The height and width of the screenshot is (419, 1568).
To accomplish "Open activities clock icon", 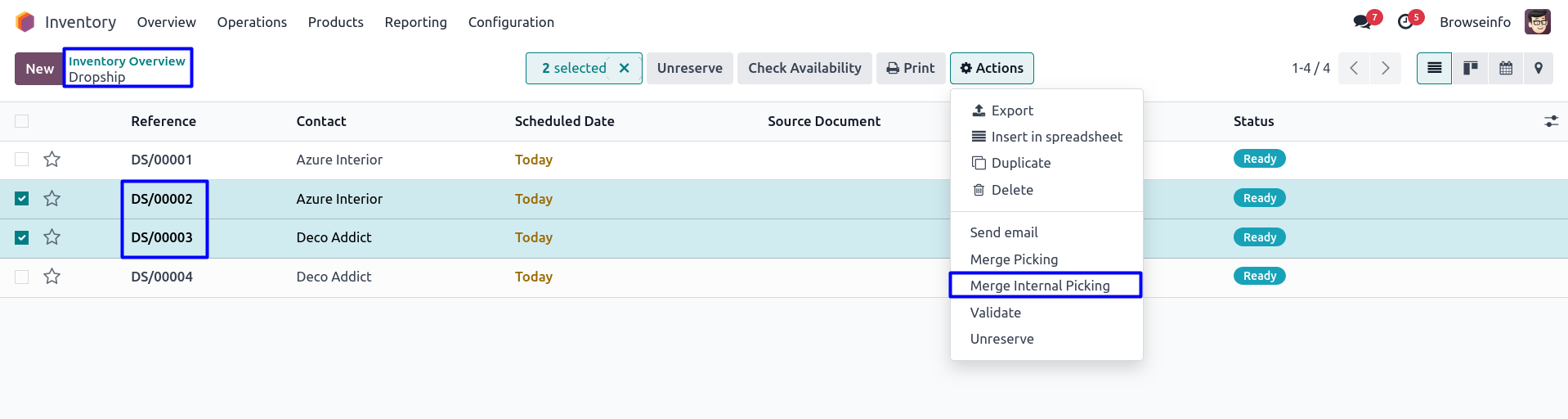I will [x=1405, y=22].
